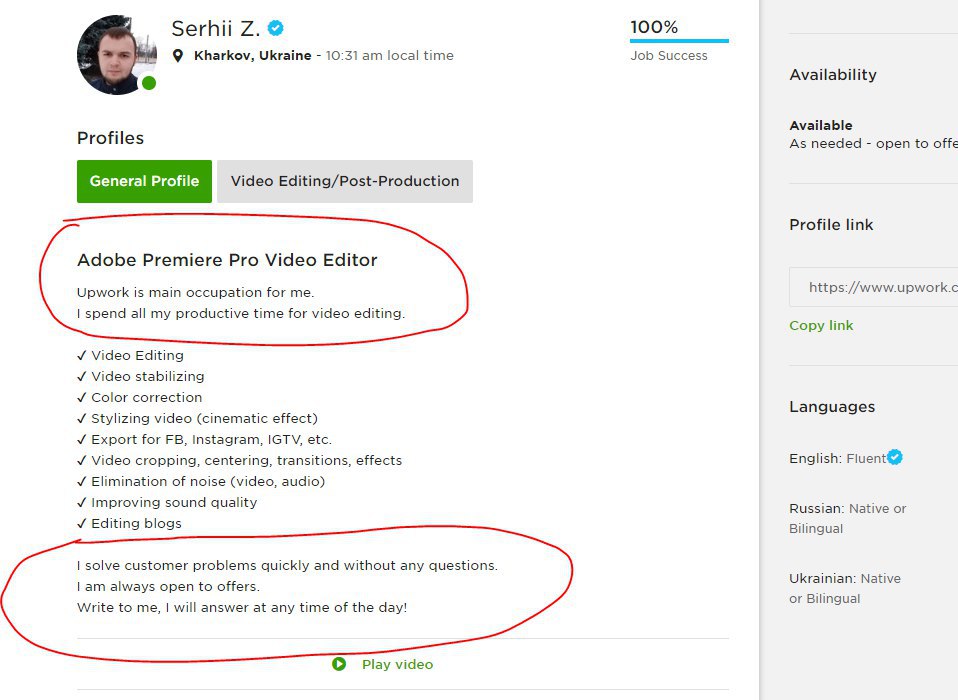Click the Kharkov, Ukraine location text
Screen dimensions: 958x700
pyautogui.click(x=252, y=56)
